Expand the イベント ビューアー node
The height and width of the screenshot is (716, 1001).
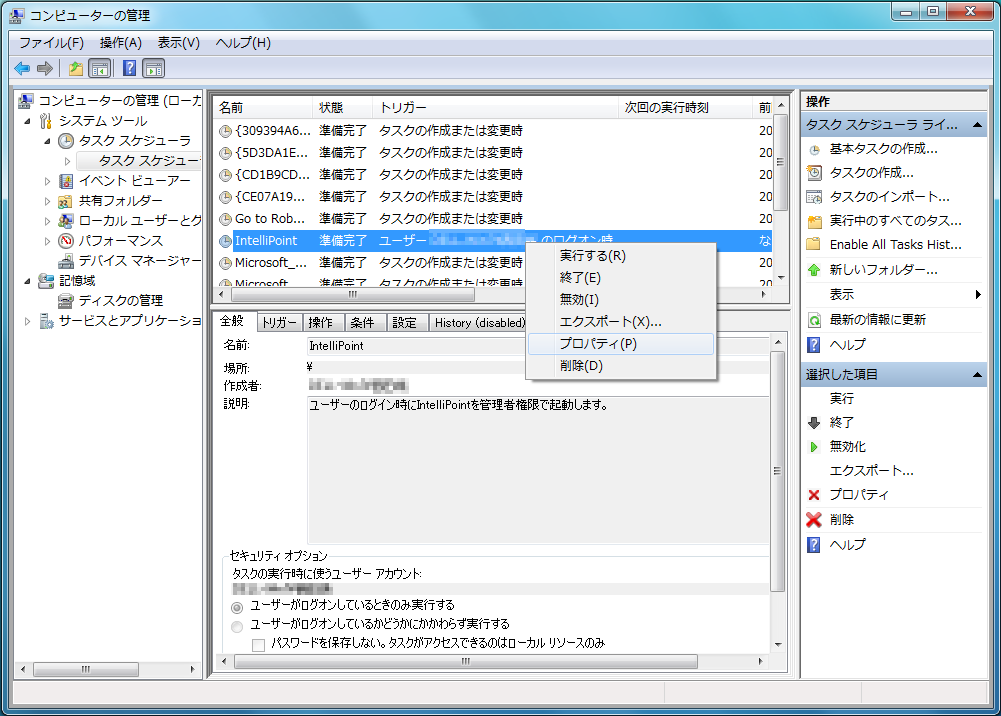(x=47, y=181)
